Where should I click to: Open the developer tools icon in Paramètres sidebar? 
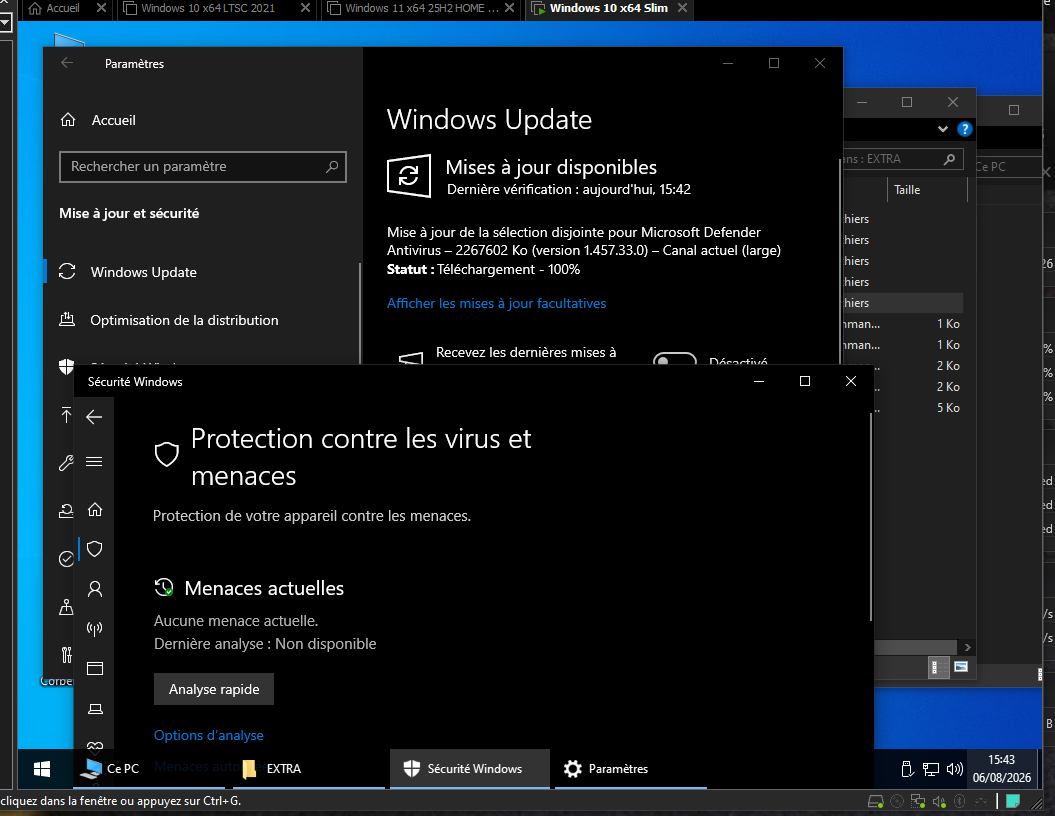[x=66, y=654]
